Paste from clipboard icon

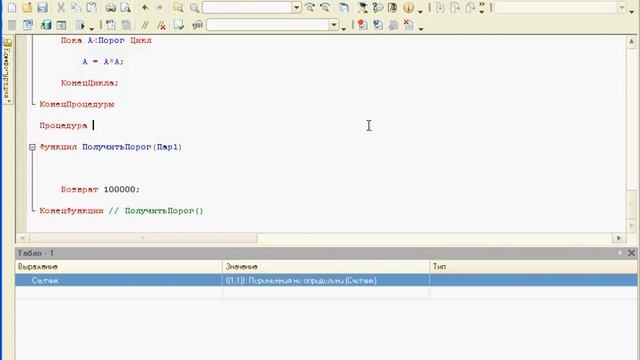pyautogui.click(x=91, y=7)
